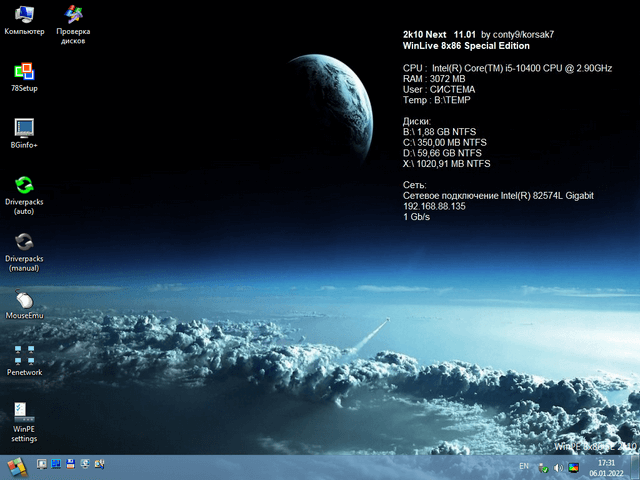
Task: Click the monitor quick-launch icon in taskbar
Action: tap(42, 464)
